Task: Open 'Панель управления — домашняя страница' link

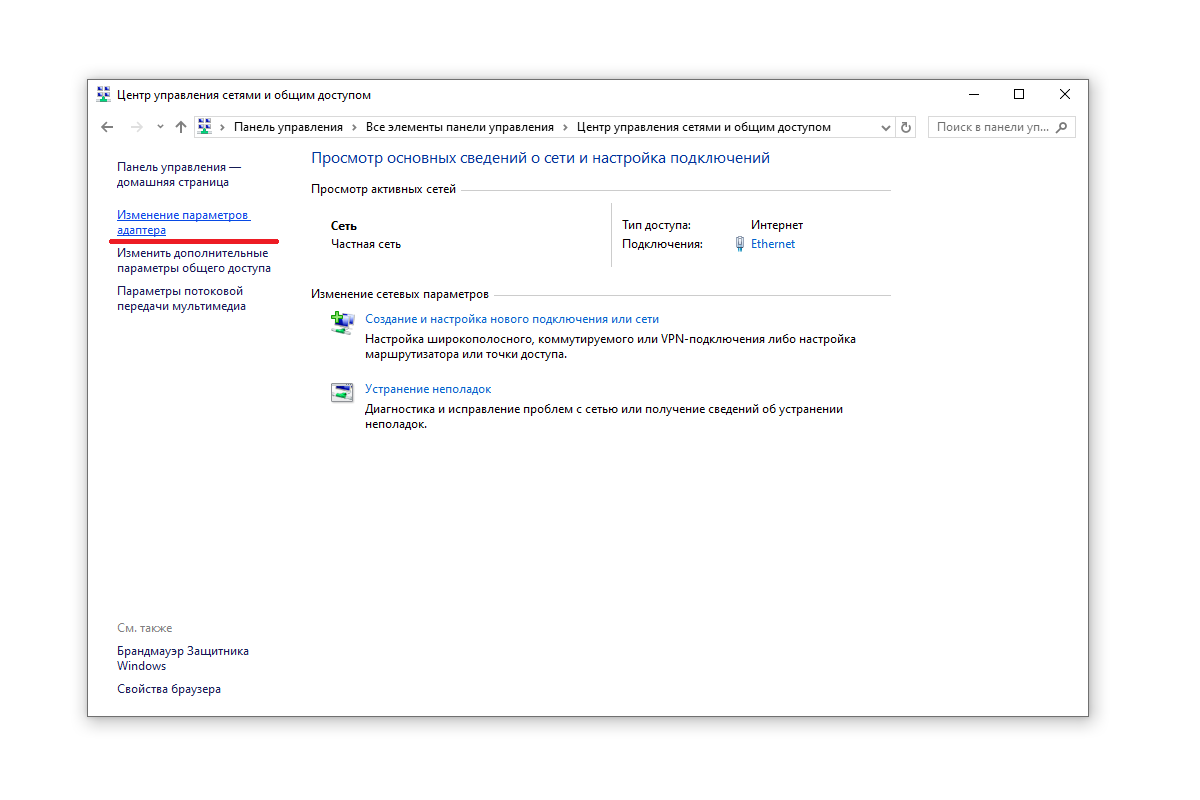Action: point(179,175)
